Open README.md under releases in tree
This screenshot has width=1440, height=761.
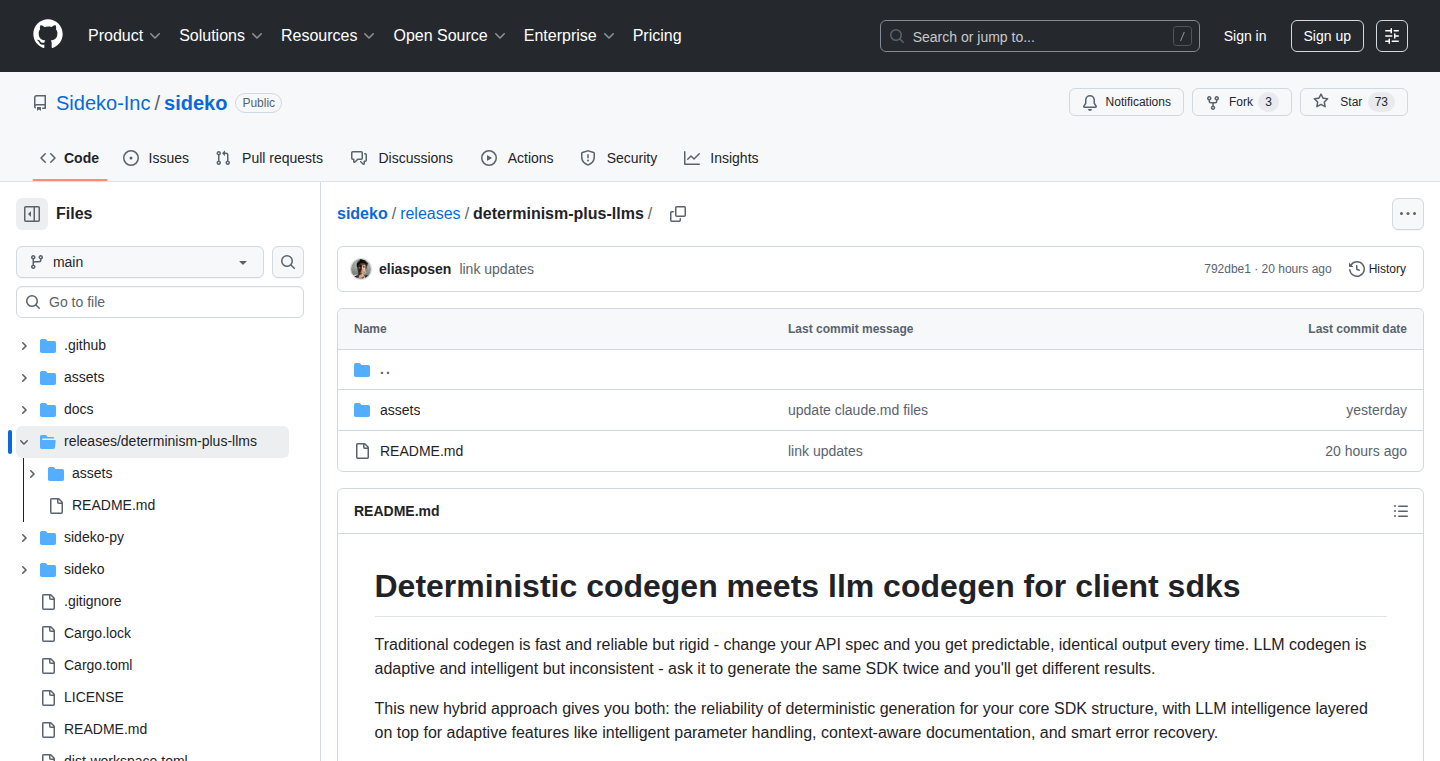(113, 505)
